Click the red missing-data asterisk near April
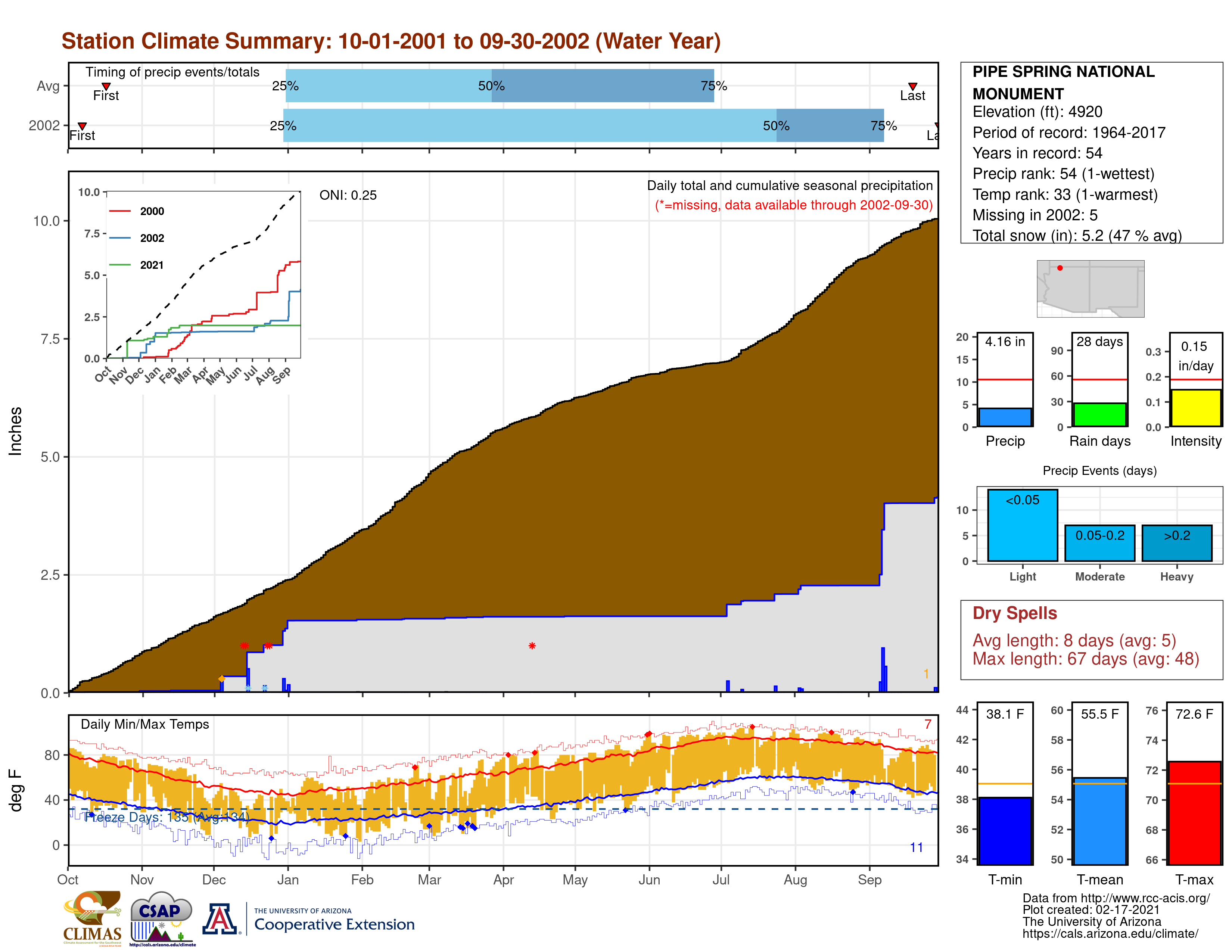 [x=532, y=646]
